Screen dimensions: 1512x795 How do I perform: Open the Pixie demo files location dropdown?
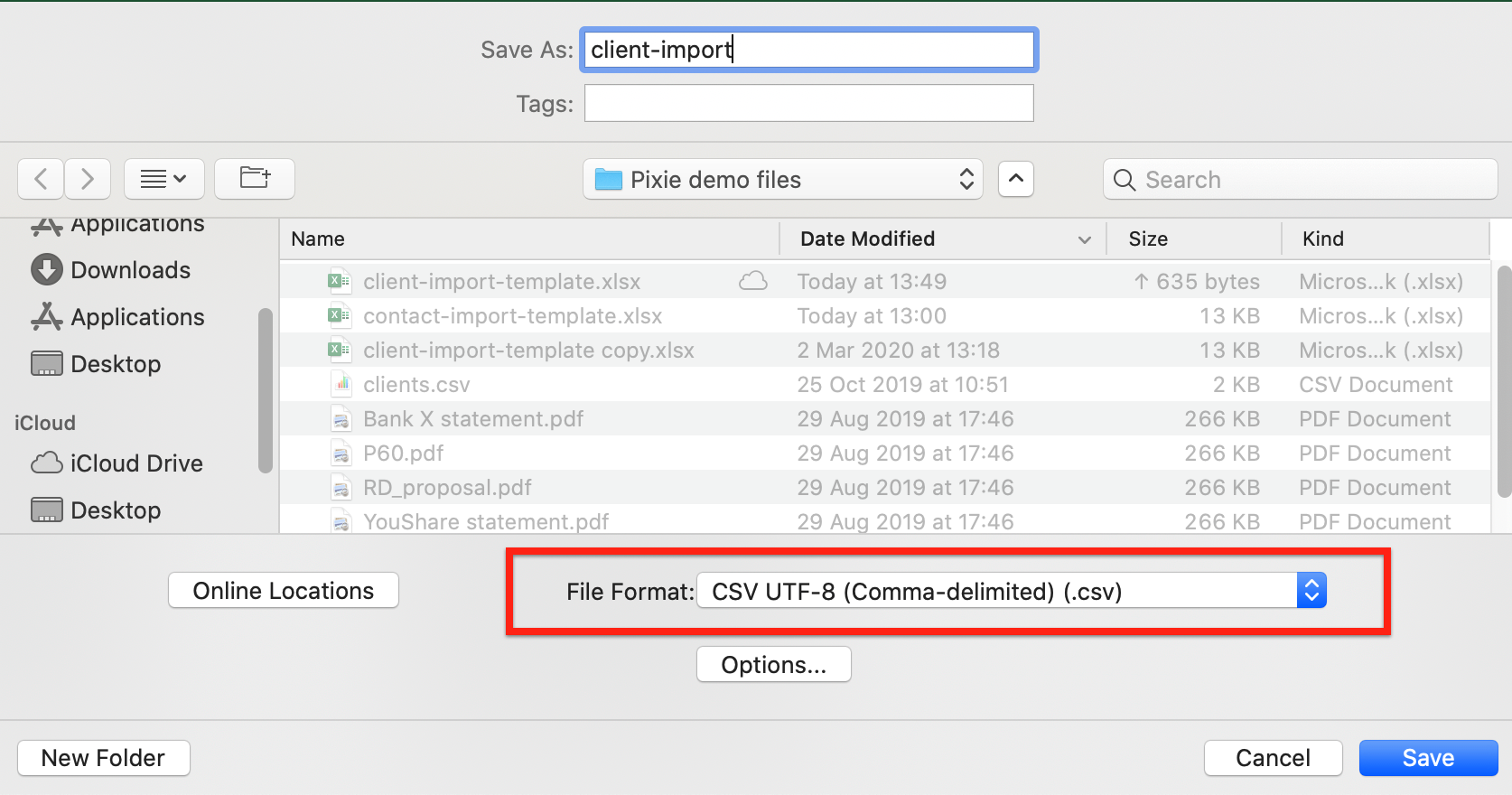point(782,180)
